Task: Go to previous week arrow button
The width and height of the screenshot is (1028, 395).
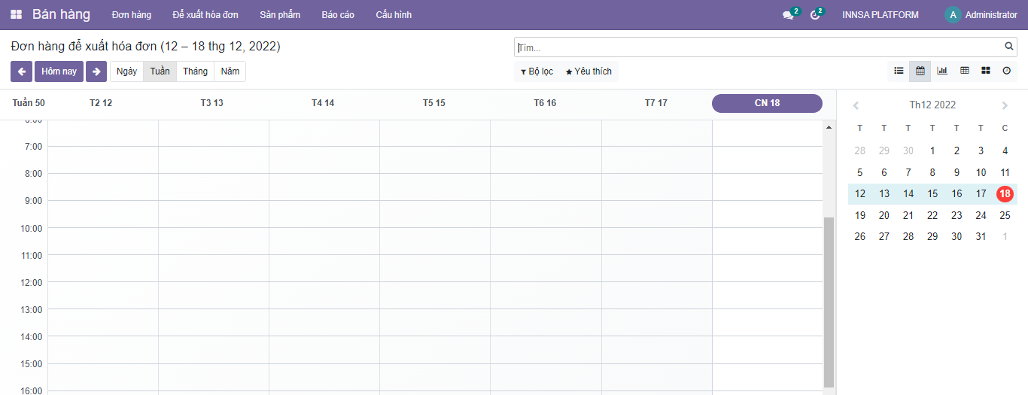Action: tap(22, 72)
